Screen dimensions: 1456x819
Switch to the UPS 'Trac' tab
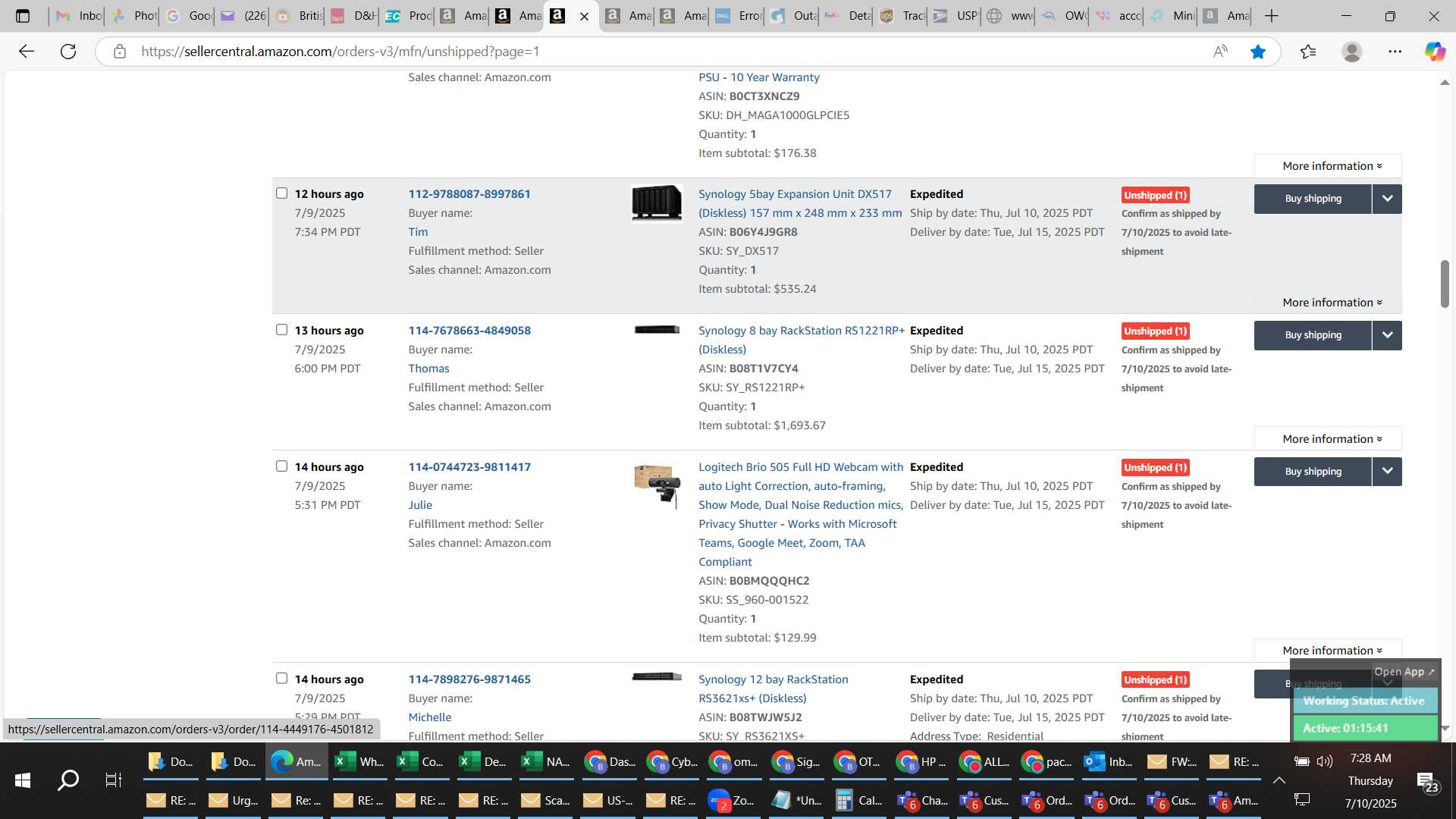tap(902, 16)
